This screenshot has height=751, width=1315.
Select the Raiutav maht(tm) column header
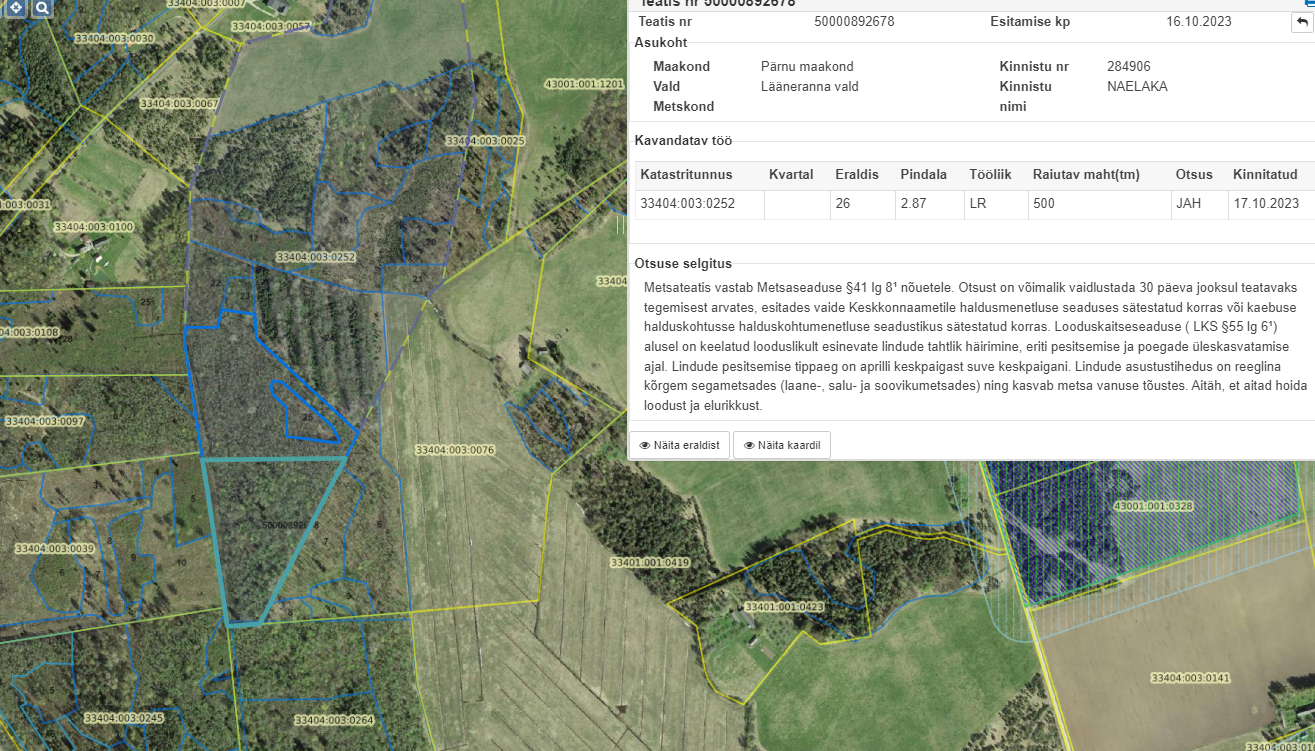pyautogui.click(x=1086, y=174)
